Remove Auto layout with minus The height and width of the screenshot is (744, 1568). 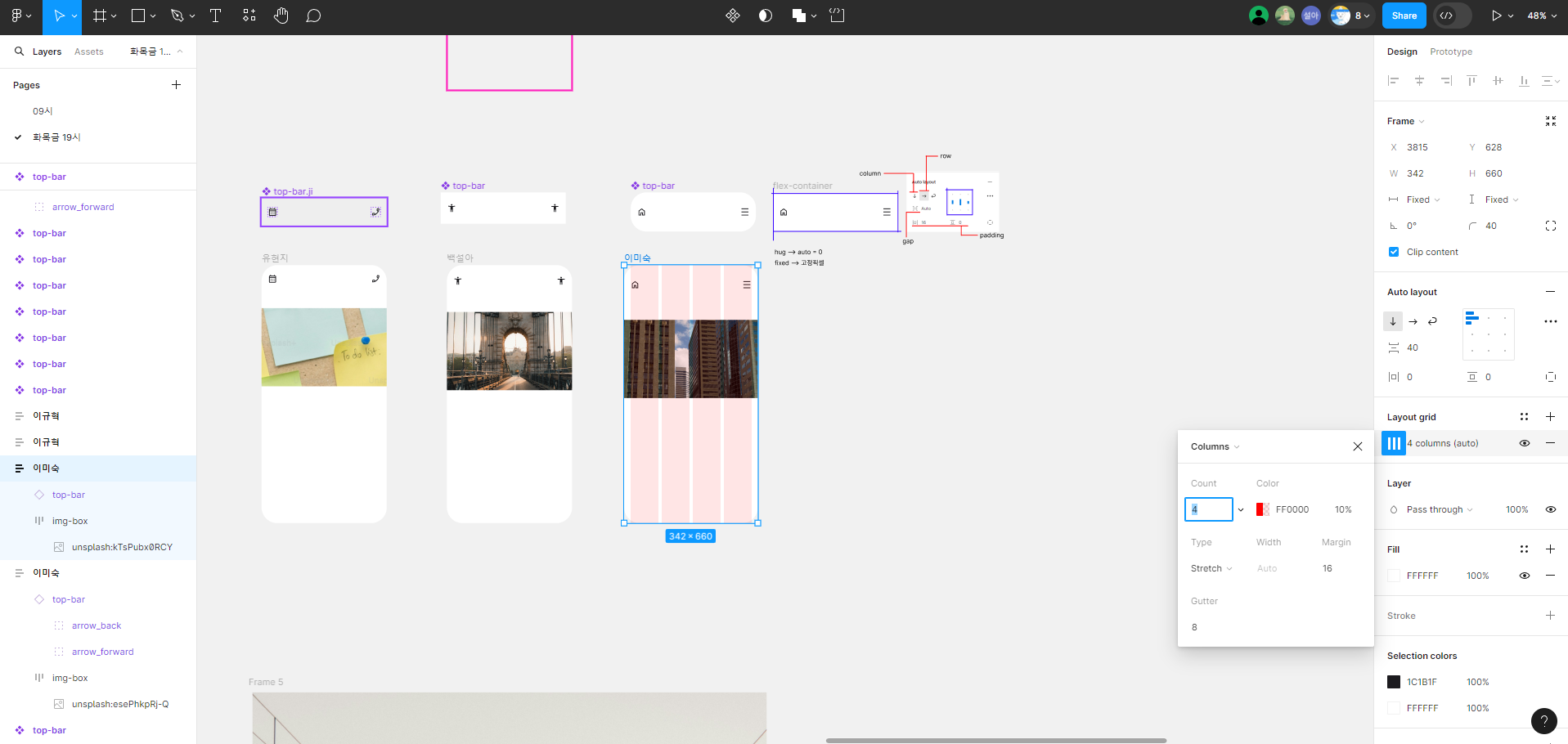click(1550, 292)
